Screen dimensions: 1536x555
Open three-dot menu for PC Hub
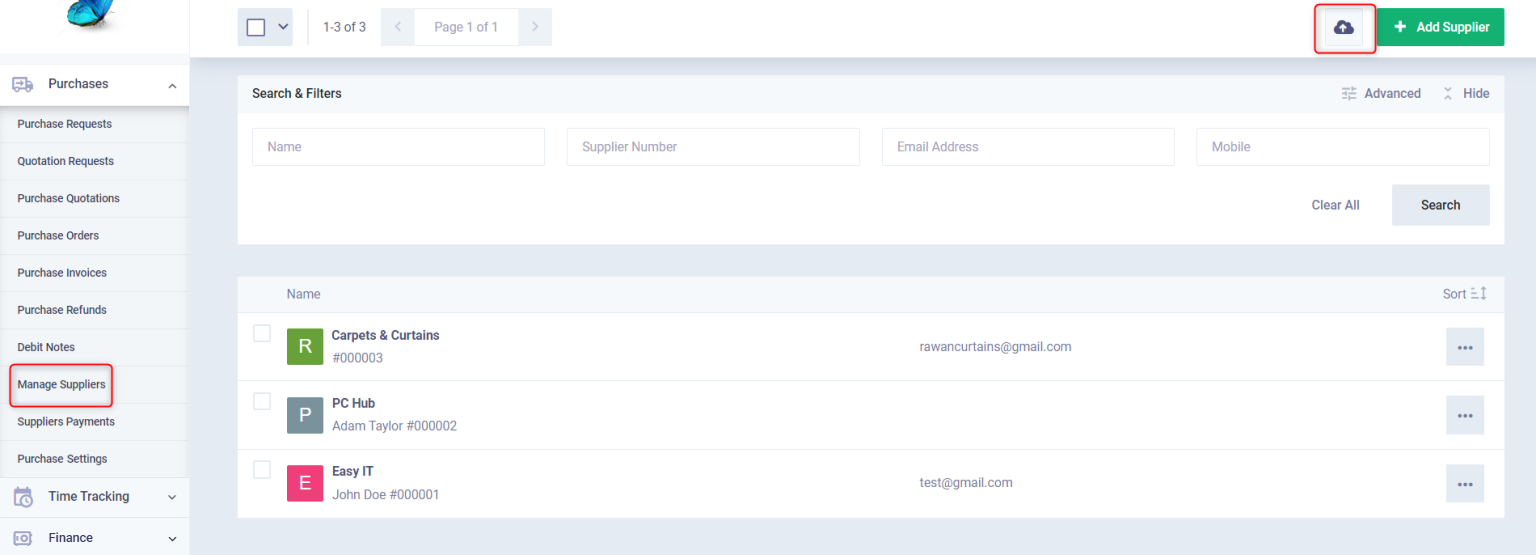click(1464, 415)
